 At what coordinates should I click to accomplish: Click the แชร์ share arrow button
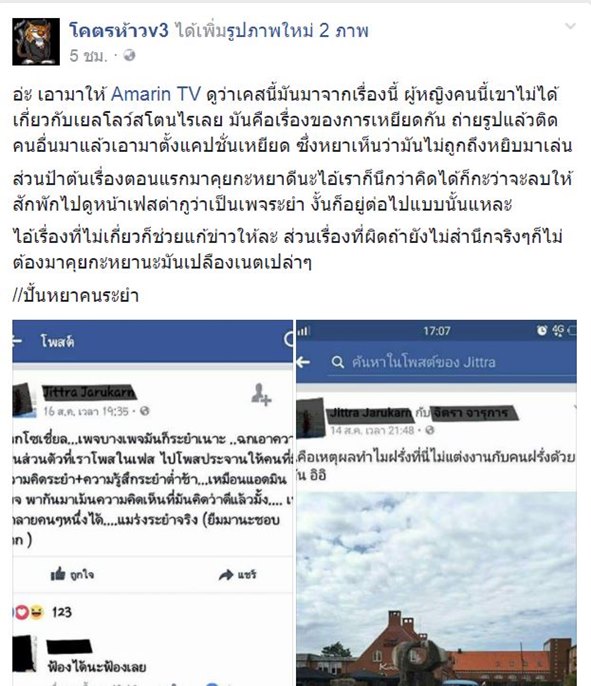238,574
